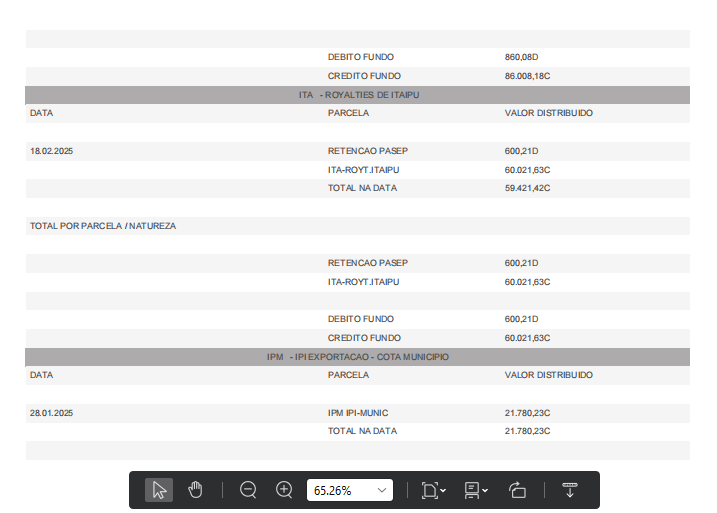Click the ITA - ROYALTIES DE ITAIPU header
The image size is (717, 513).
pos(358,95)
